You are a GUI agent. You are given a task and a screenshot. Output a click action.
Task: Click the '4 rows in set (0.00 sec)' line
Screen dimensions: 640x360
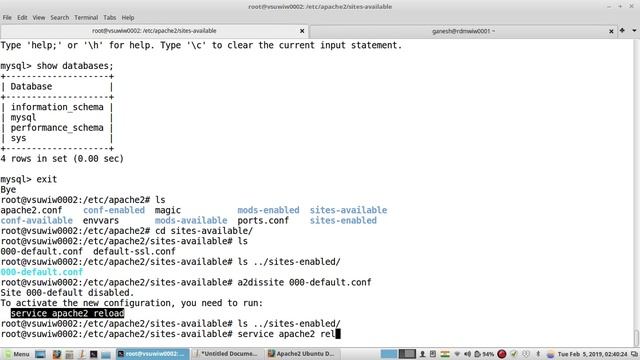point(62,159)
